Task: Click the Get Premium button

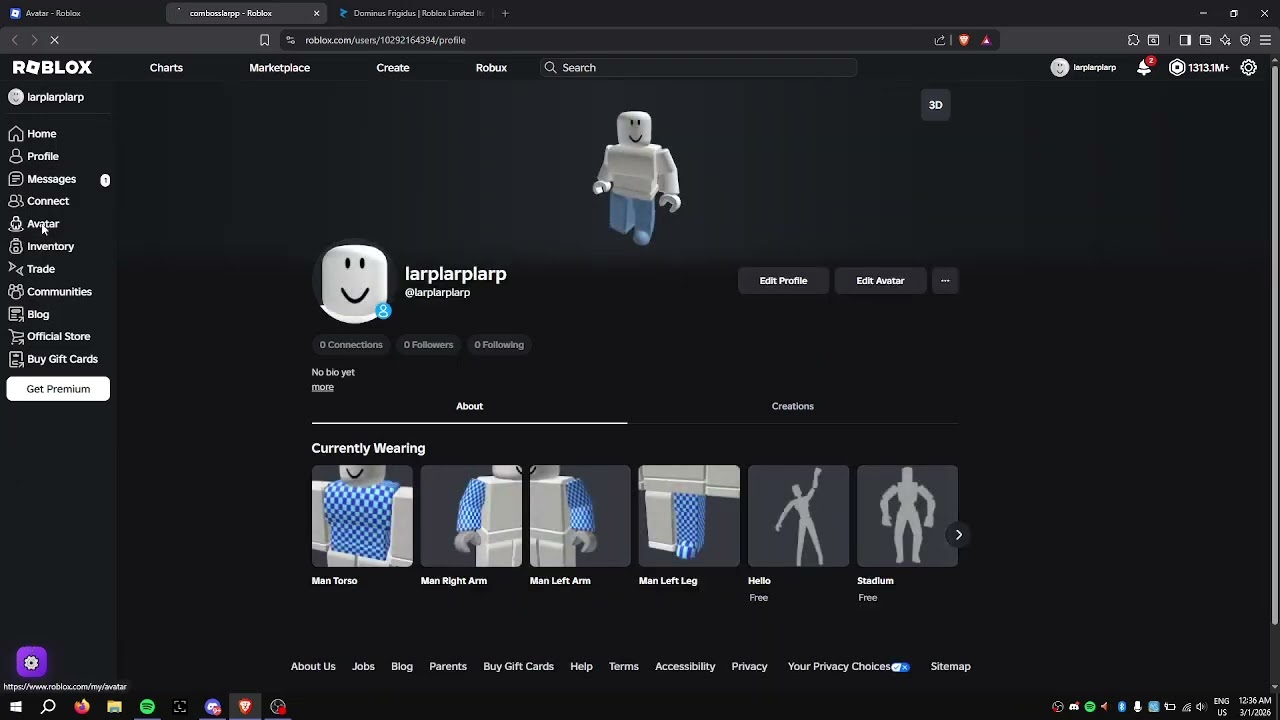Action: pos(58,389)
